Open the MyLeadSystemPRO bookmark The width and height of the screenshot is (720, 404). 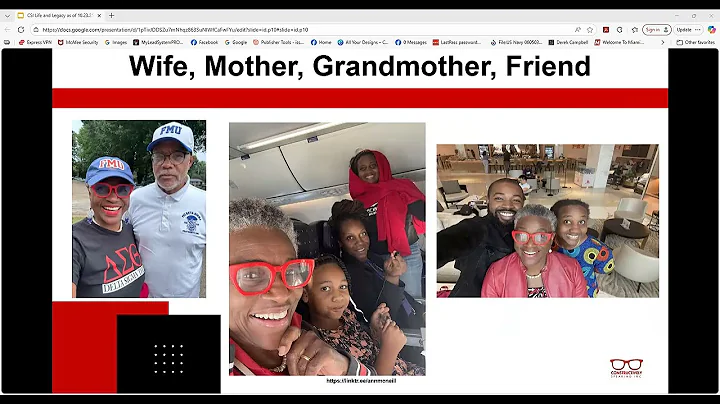coord(158,42)
